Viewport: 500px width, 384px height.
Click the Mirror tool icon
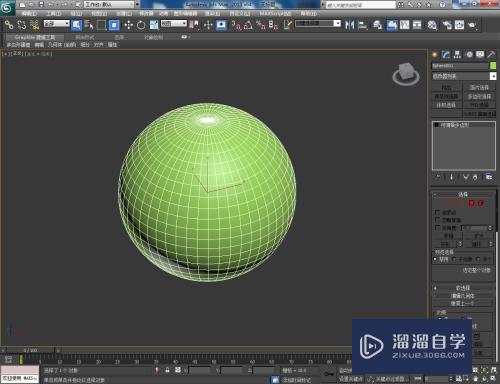pyautogui.click(x=349, y=25)
